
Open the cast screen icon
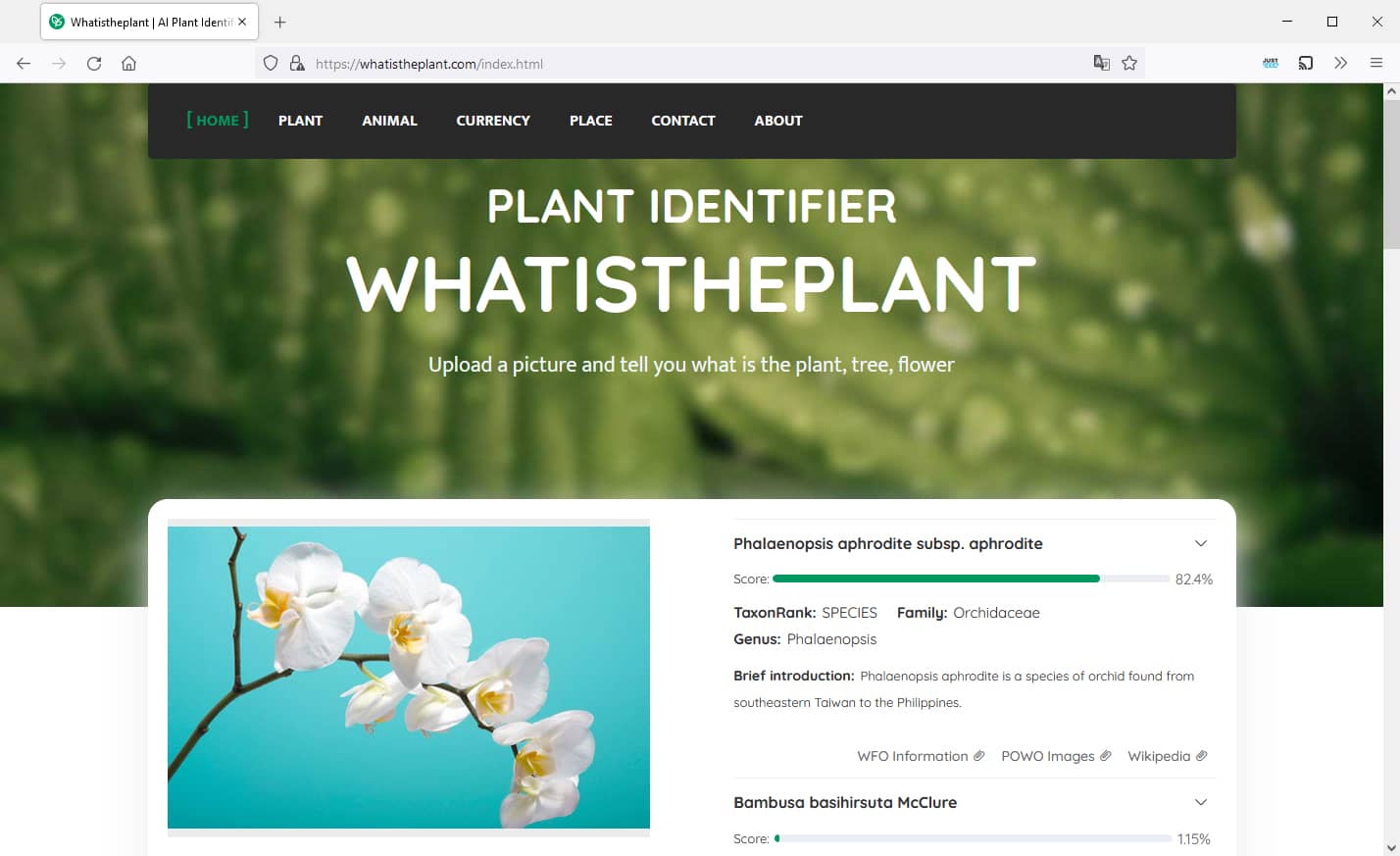coord(1306,64)
